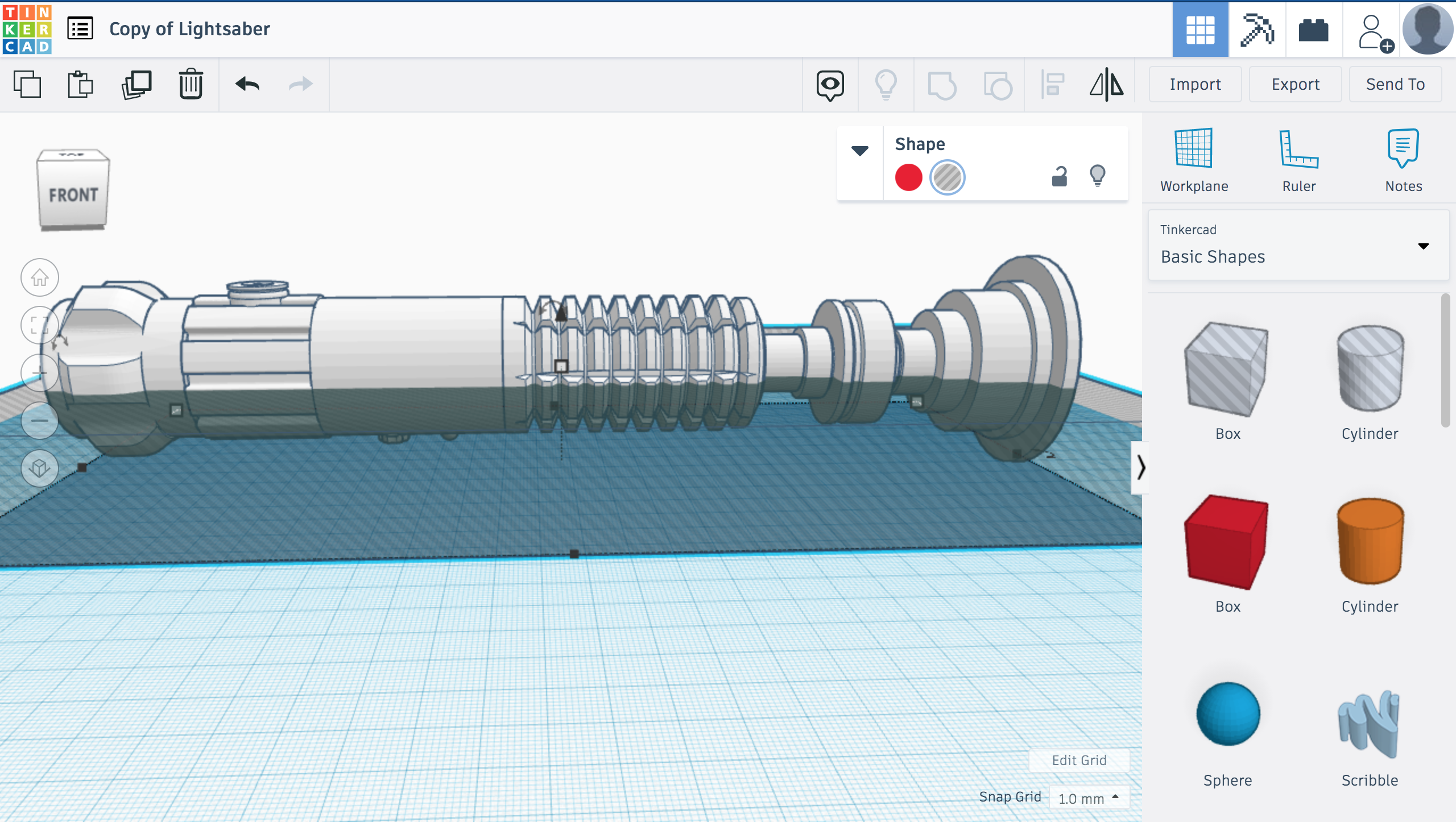Screen dimensions: 1456x822
Task: Collapse the Shape inspector panel arrow
Action: (x=860, y=151)
